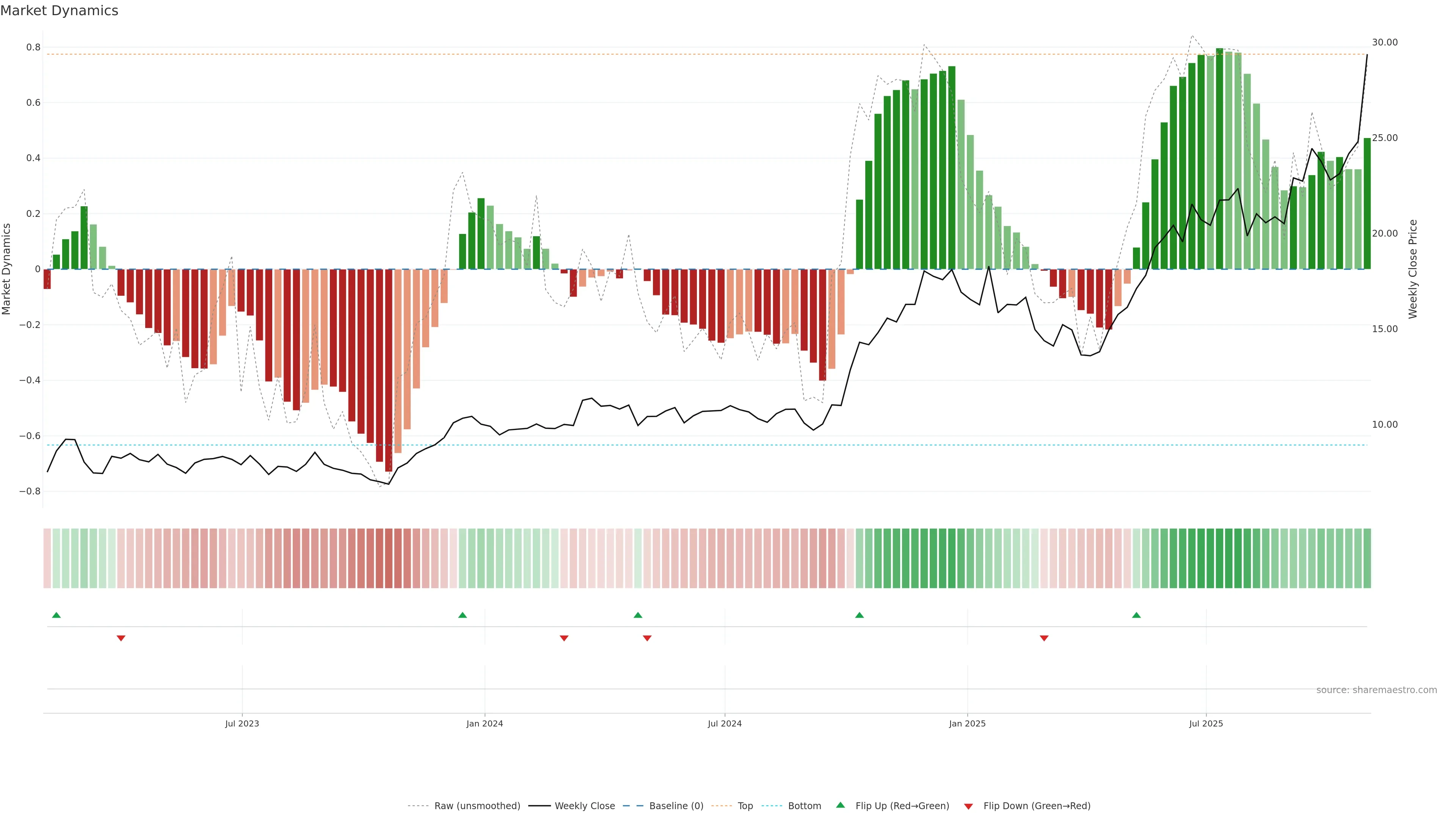Image resolution: width=1456 pixels, height=819 pixels.
Task: Click red flip-down triangle before Jul 2023
Action: (121, 638)
